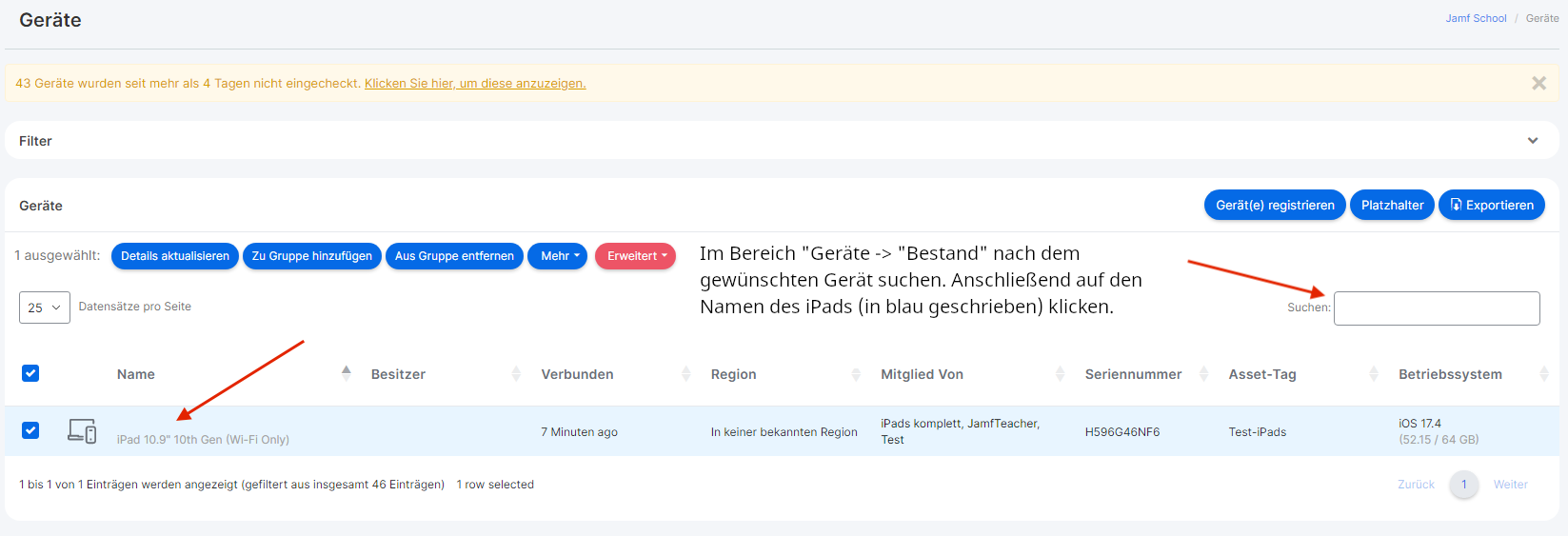Sort by Besitzer column arrows

pos(516,374)
